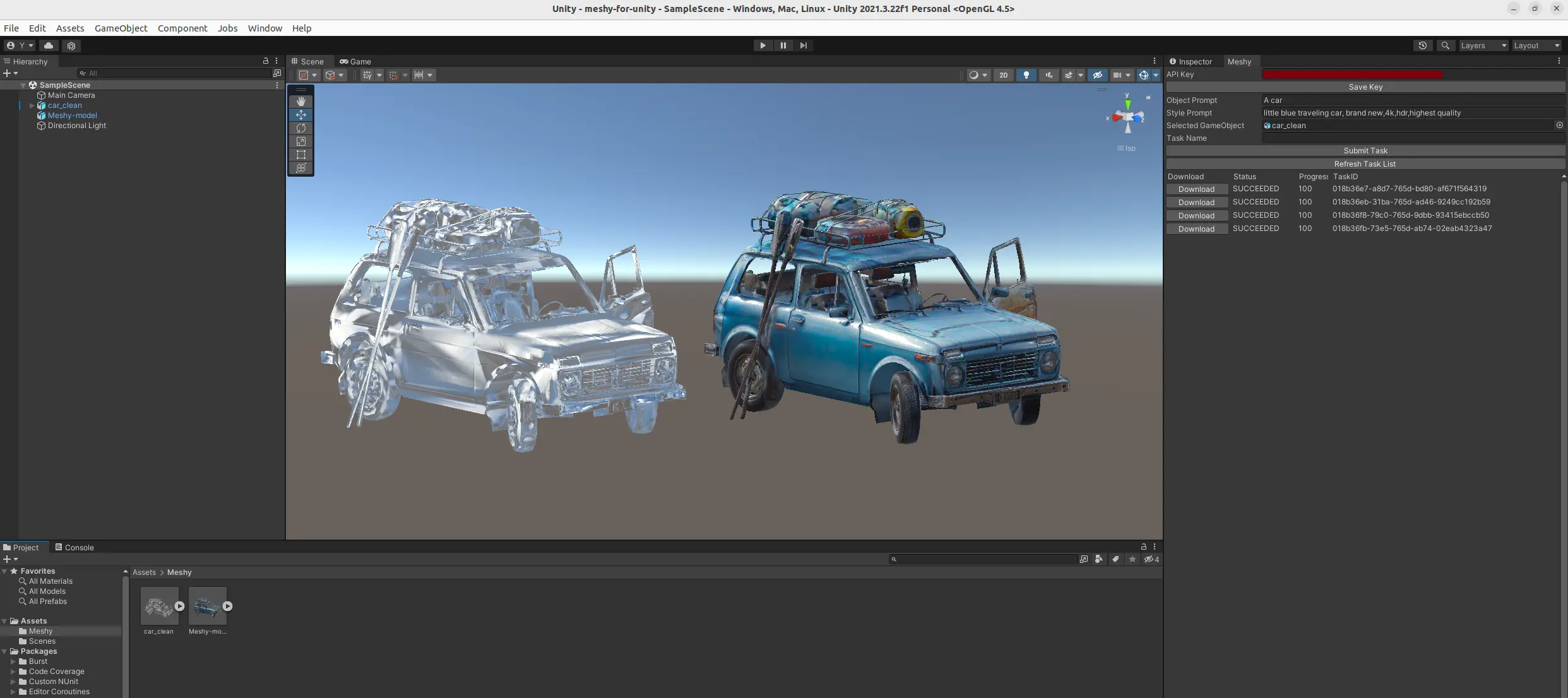Select the Rotate tool
This screenshot has width=1568, height=698.
click(301, 128)
